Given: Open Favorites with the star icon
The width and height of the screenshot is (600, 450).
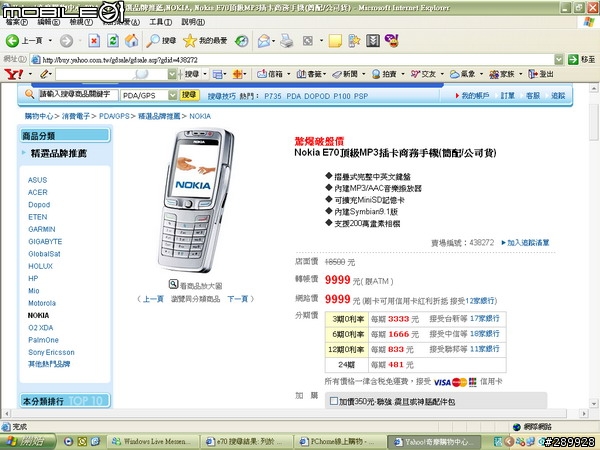Looking at the screenshot, I should 205,41.
